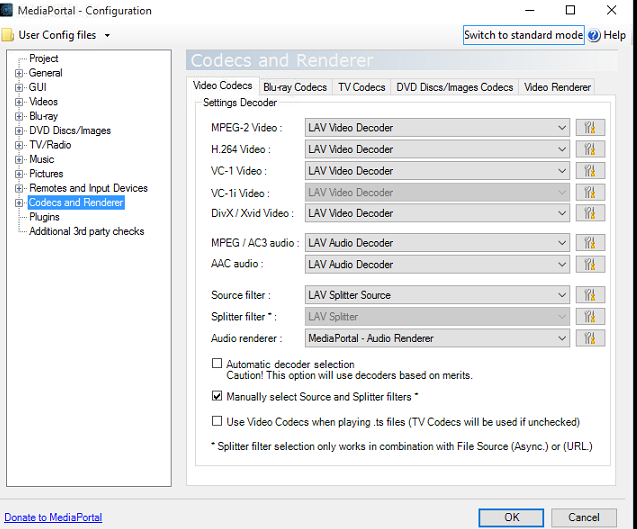637x529 pixels.
Task: Switch to the Blu-ray Codecs tab
Action: (295, 87)
